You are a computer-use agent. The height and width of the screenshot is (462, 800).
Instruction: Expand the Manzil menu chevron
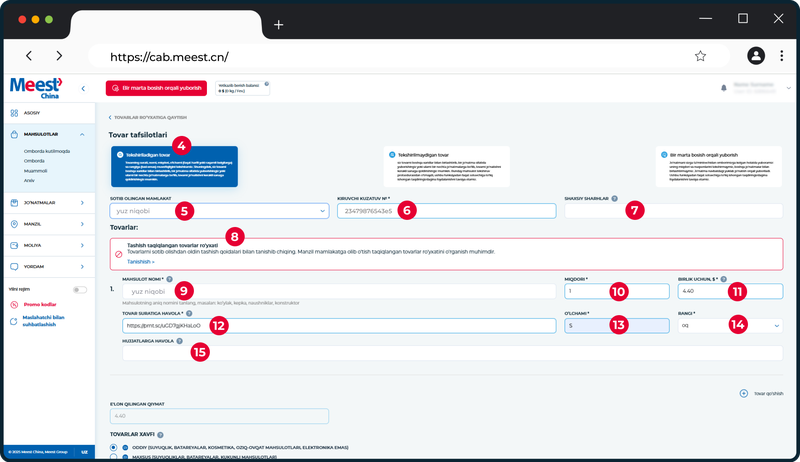point(82,224)
